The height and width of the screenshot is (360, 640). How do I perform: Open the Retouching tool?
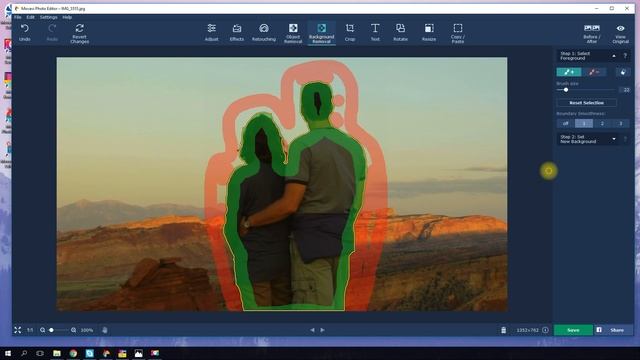tap(264, 33)
